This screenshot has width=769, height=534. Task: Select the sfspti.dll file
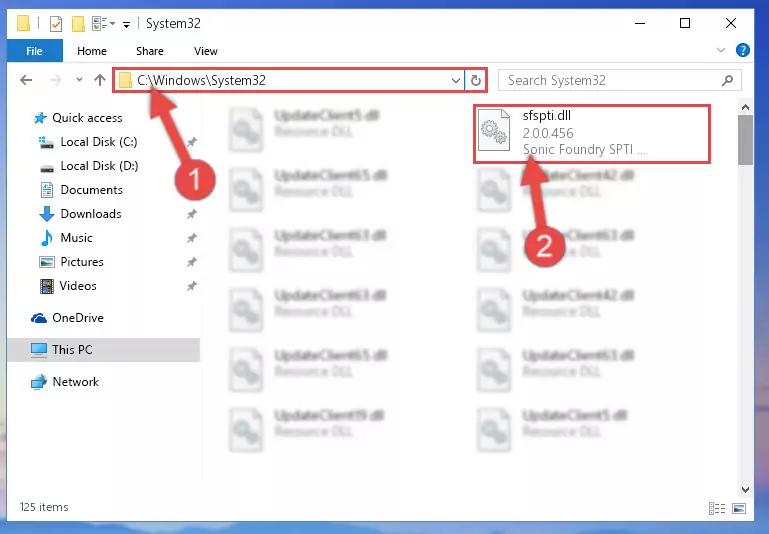[591, 133]
